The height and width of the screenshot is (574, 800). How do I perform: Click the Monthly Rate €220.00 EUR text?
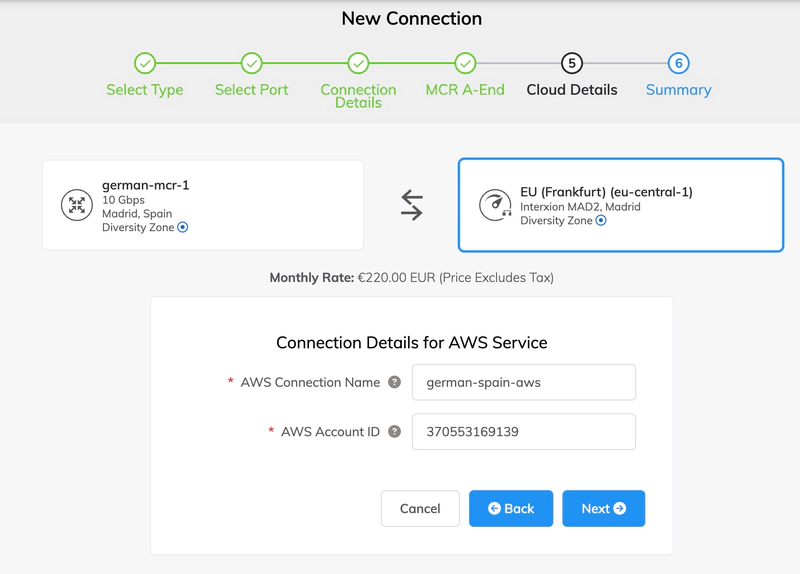(412, 278)
